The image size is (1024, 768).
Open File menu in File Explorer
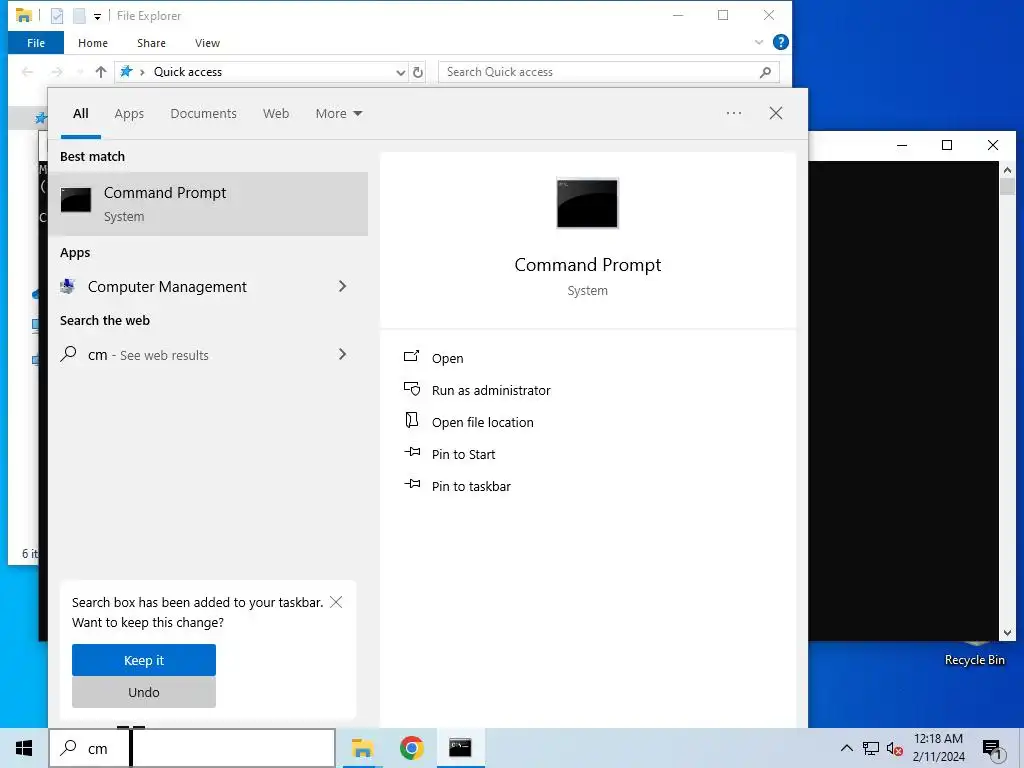36,43
